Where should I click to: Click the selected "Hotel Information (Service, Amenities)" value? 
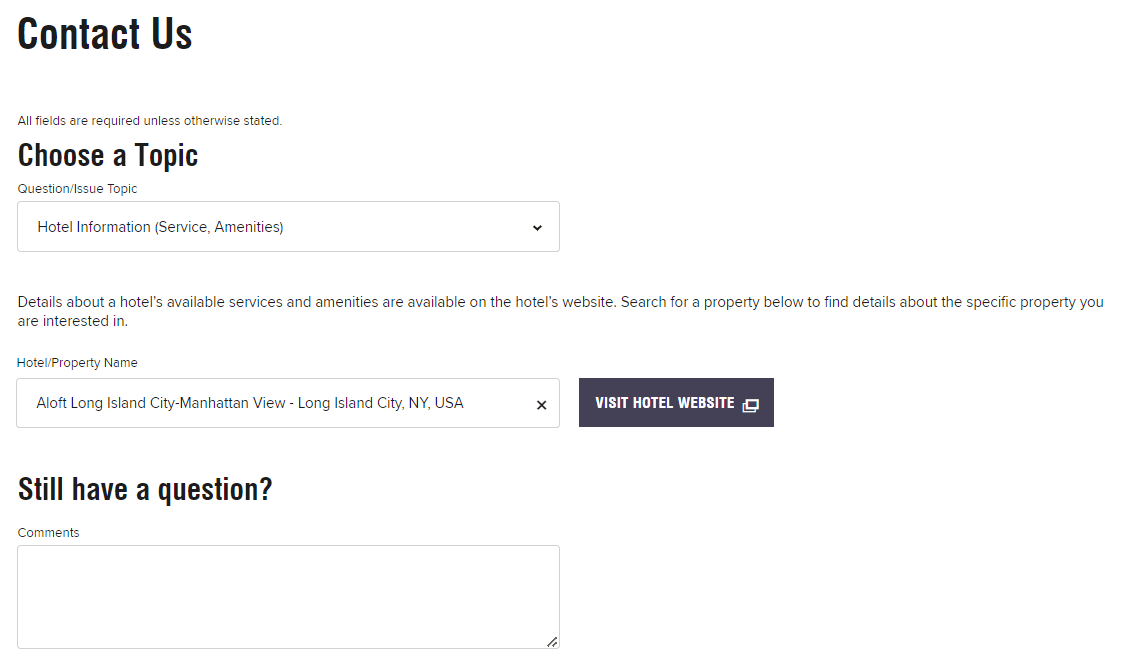coord(160,227)
